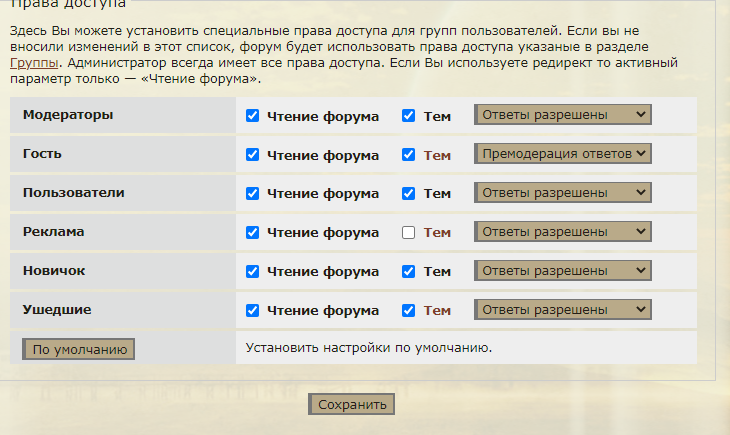Image resolution: width=730 pixels, height=435 pixels.
Task: Open the replies dropdown for Пользователи
Action: [562, 192]
